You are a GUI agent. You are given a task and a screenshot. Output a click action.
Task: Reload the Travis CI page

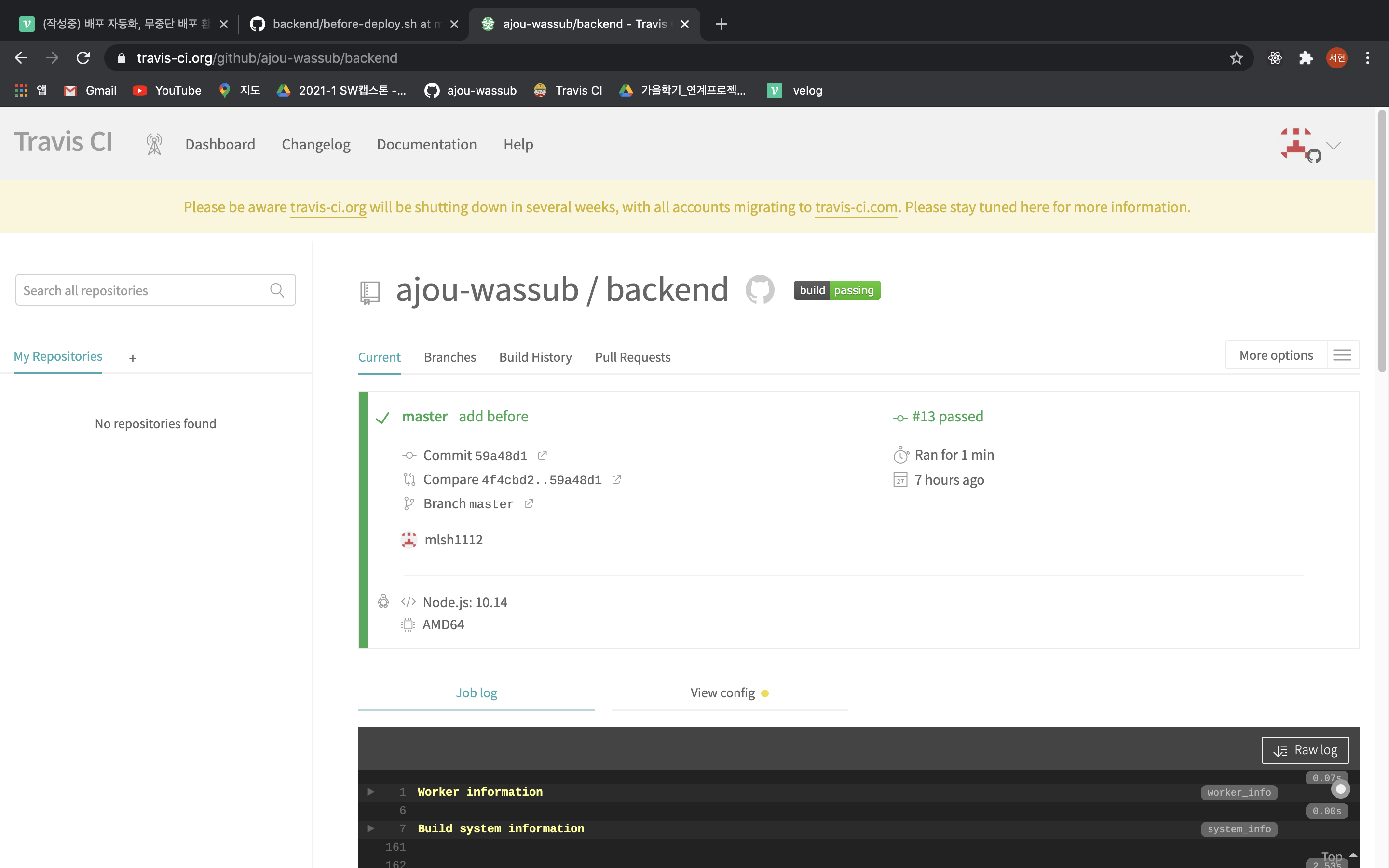coord(83,58)
